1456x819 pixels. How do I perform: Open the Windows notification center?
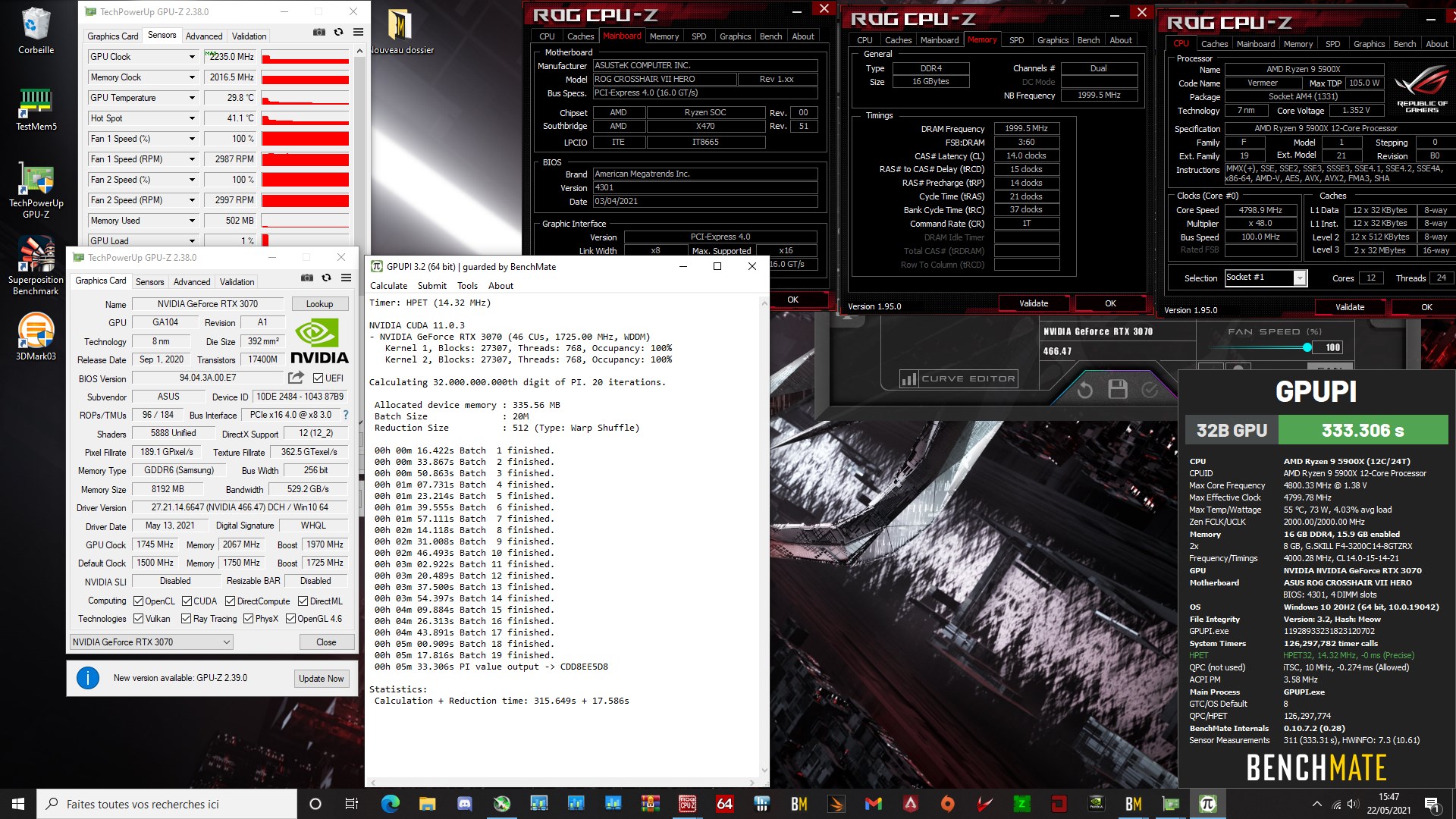click(x=1431, y=804)
